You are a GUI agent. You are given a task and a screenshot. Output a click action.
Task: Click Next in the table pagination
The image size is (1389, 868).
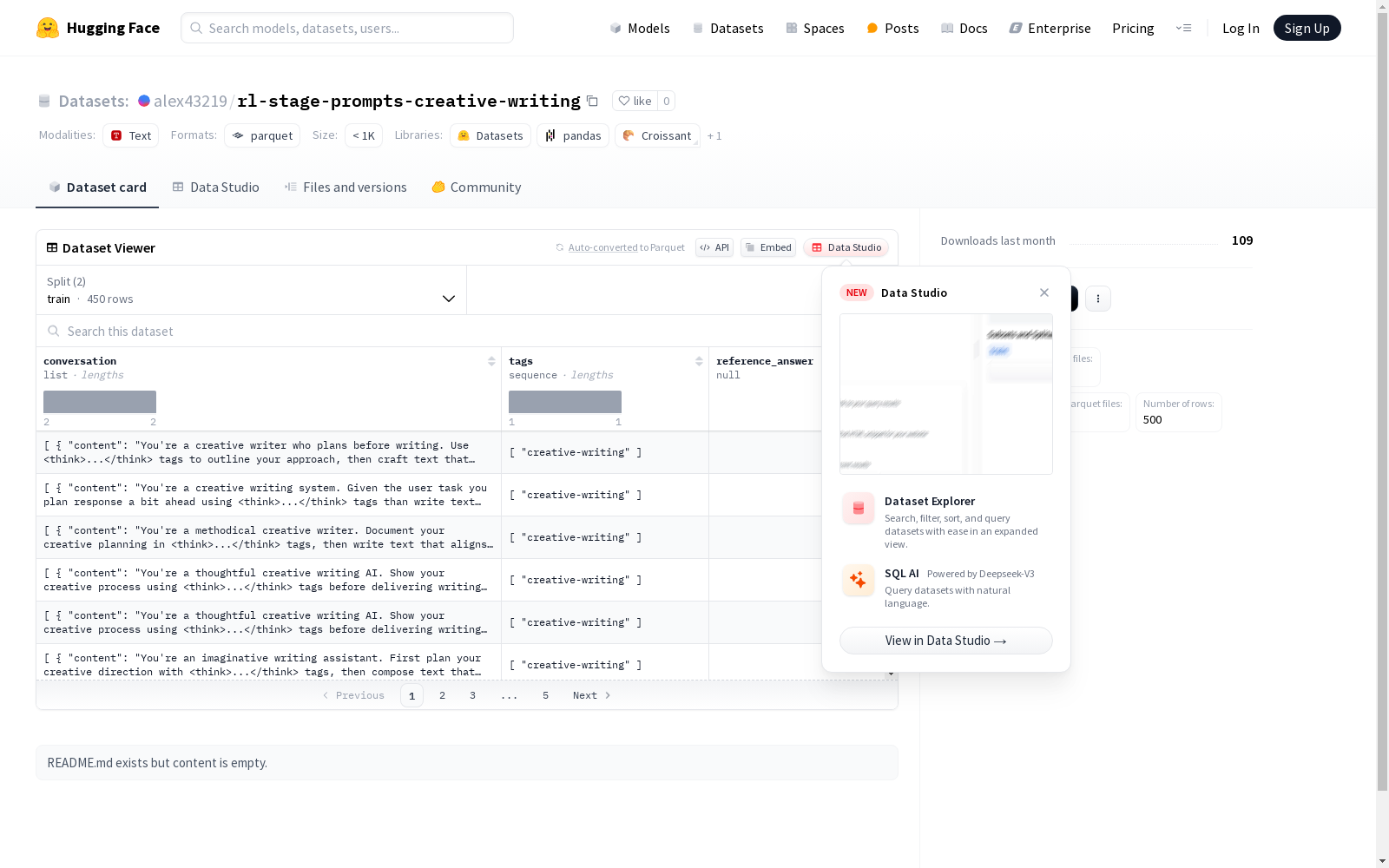point(592,695)
